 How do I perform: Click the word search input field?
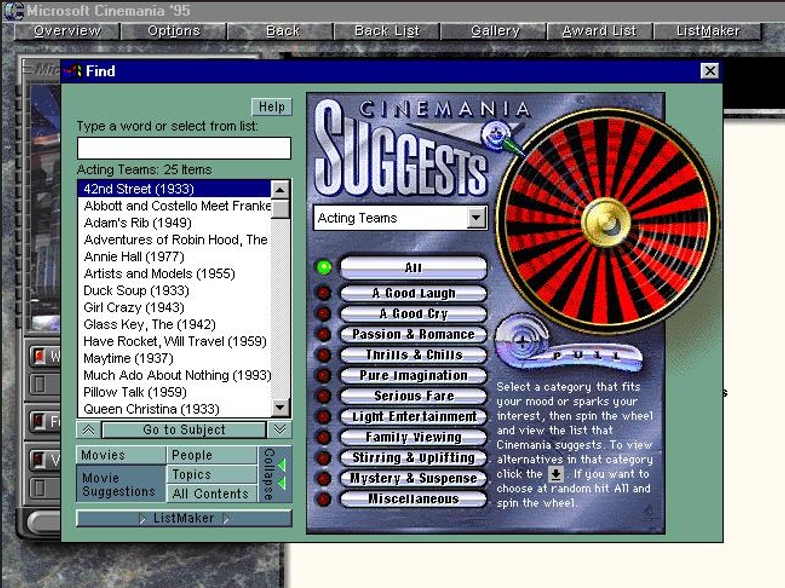pyautogui.click(x=184, y=148)
